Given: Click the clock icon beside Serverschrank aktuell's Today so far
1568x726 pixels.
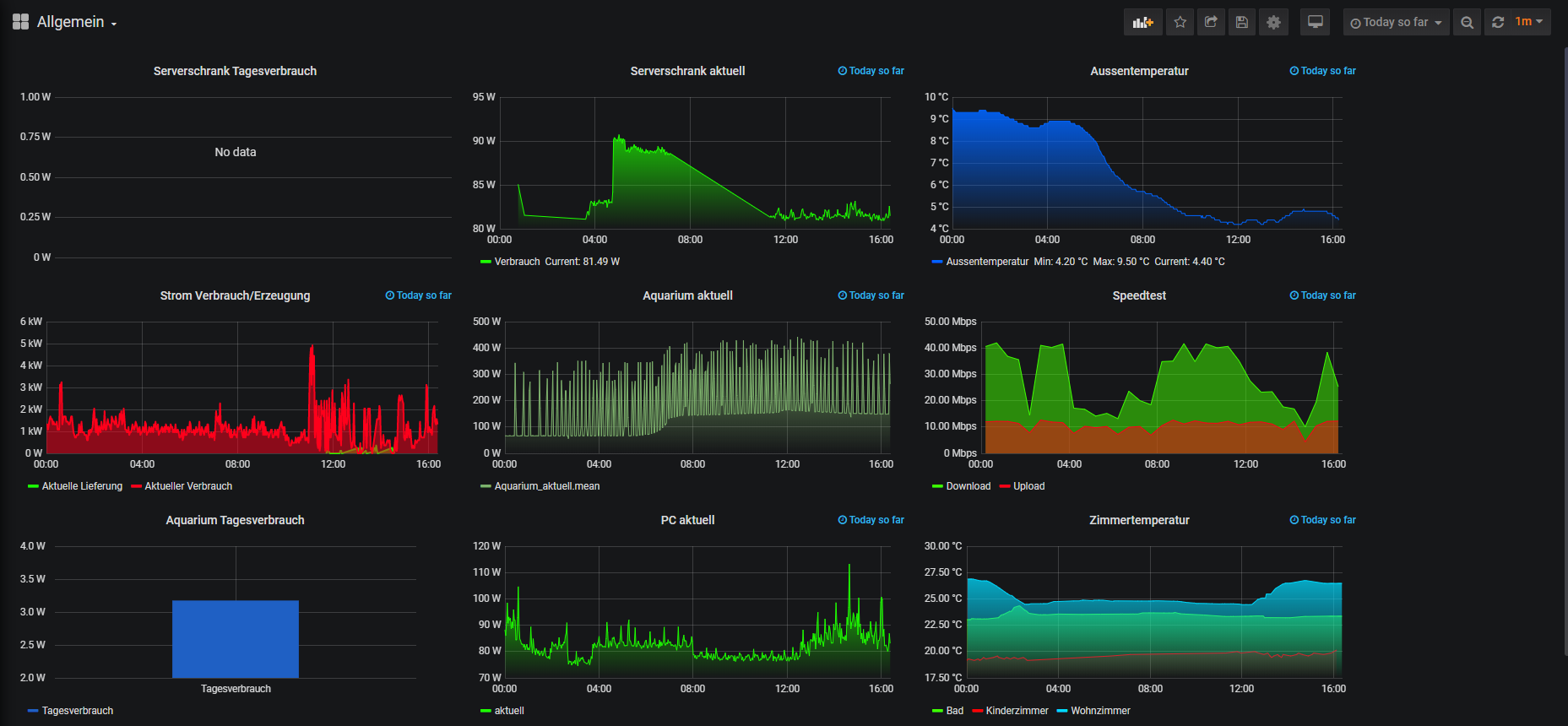Looking at the screenshot, I should pos(843,71).
